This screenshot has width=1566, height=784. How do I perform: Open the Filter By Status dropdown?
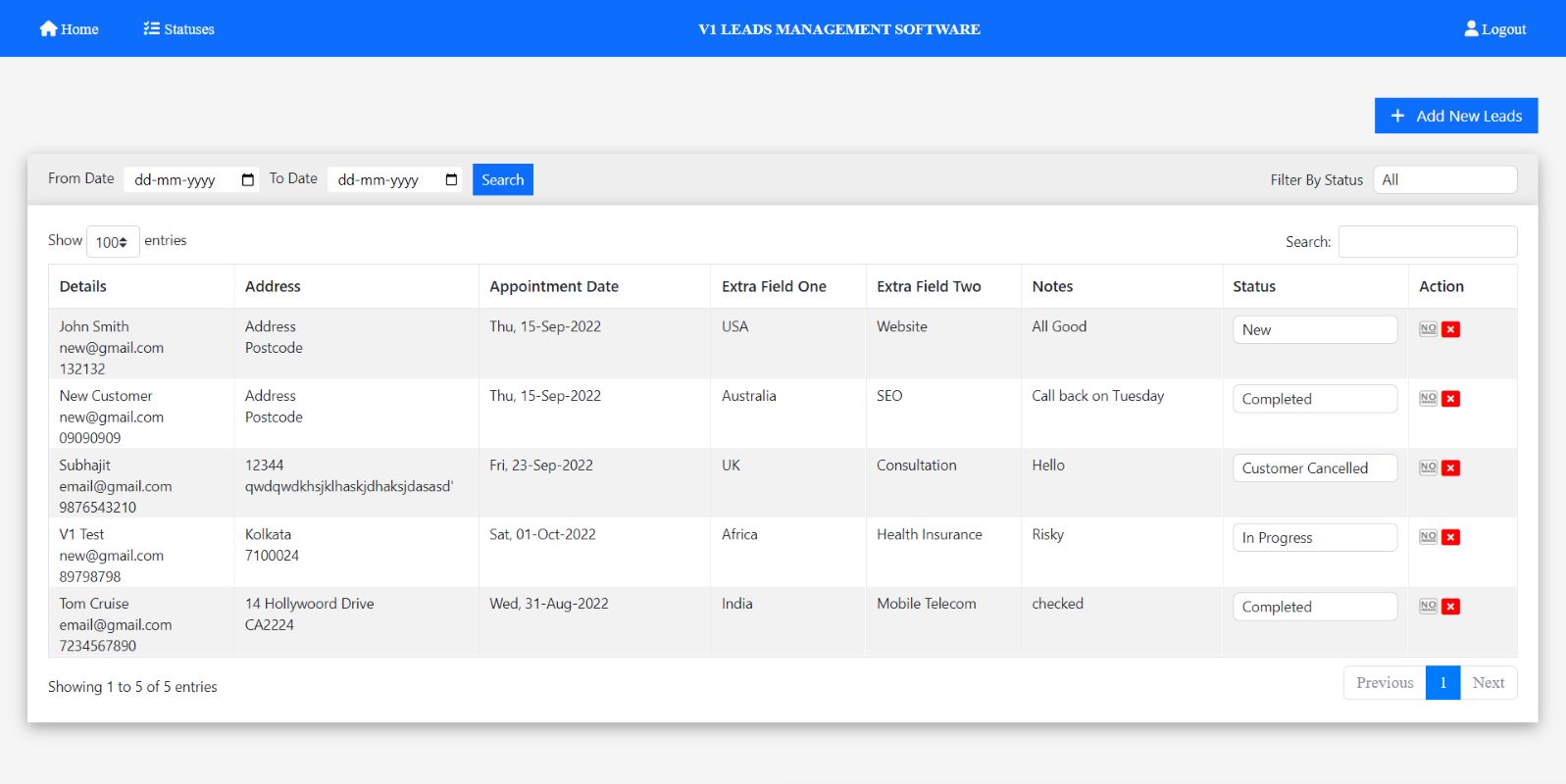point(1444,180)
